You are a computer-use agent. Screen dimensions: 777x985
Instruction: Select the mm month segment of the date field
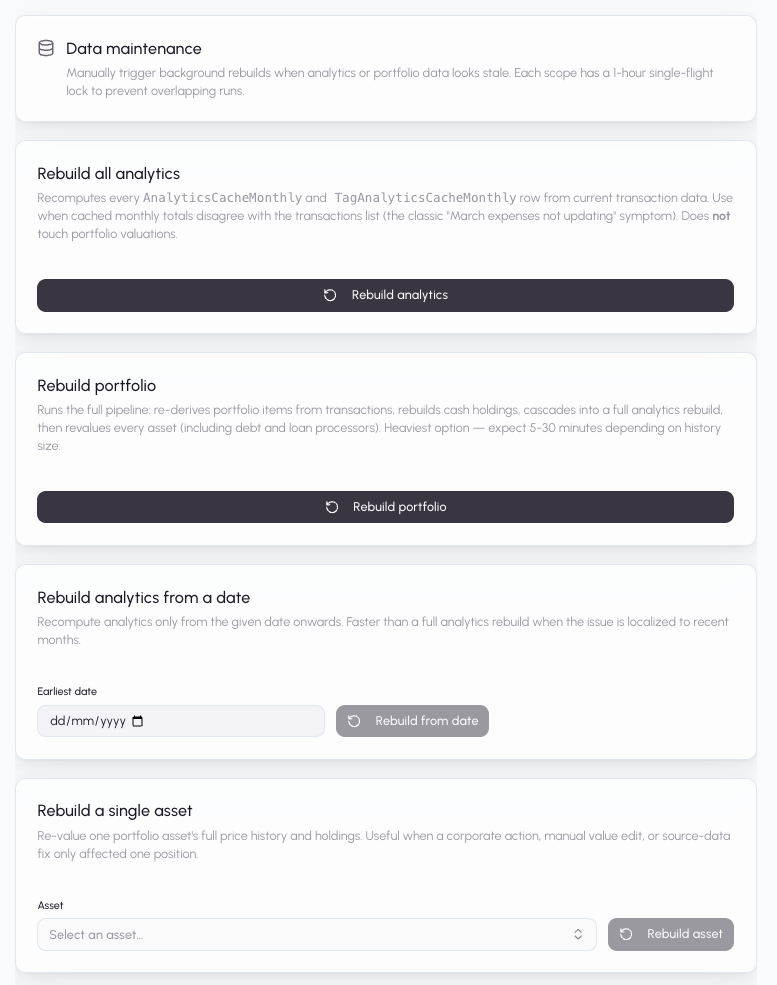[80, 721]
